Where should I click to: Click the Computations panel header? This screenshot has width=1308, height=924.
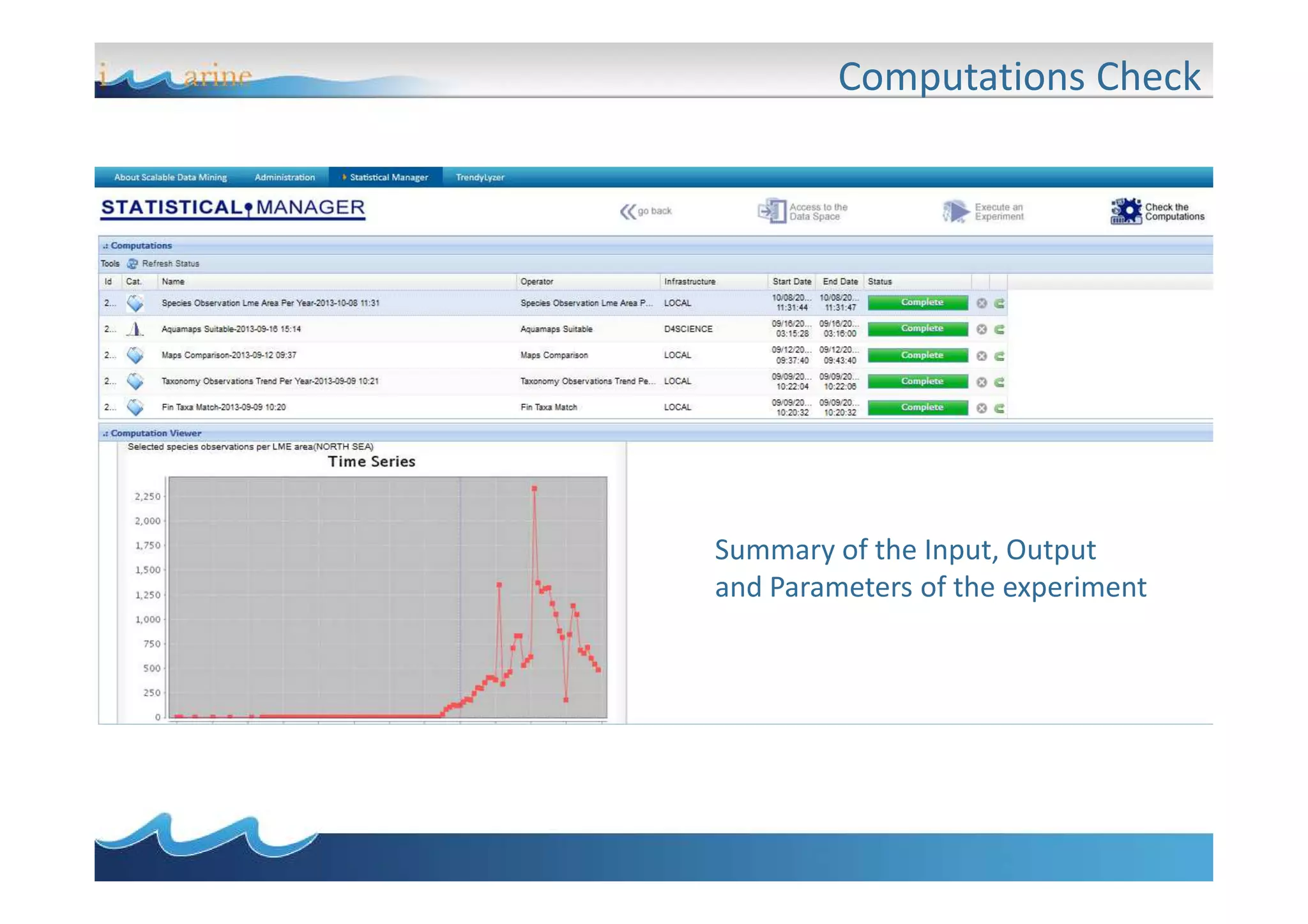coord(655,246)
